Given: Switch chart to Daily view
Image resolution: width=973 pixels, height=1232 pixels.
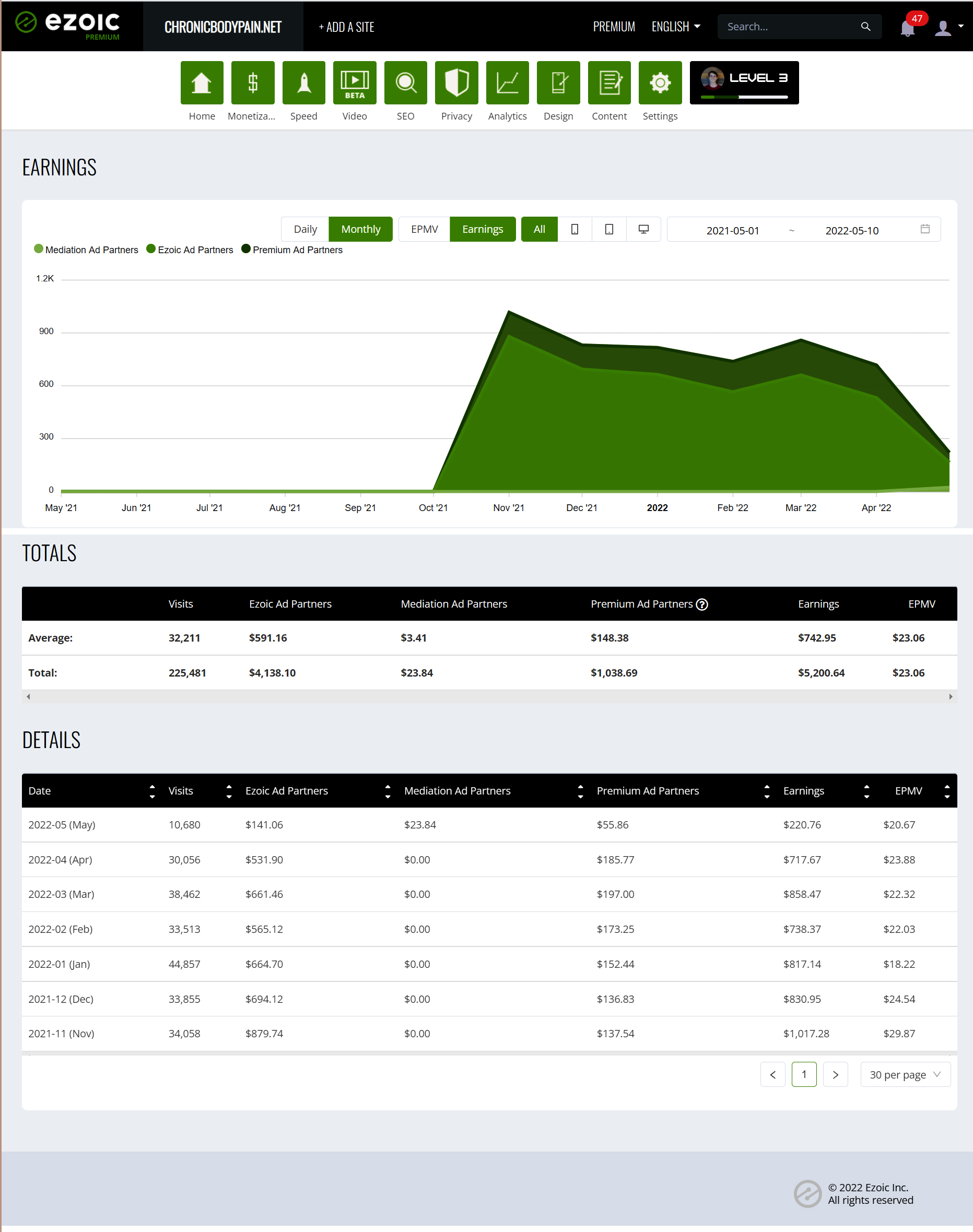Looking at the screenshot, I should coord(305,230).
